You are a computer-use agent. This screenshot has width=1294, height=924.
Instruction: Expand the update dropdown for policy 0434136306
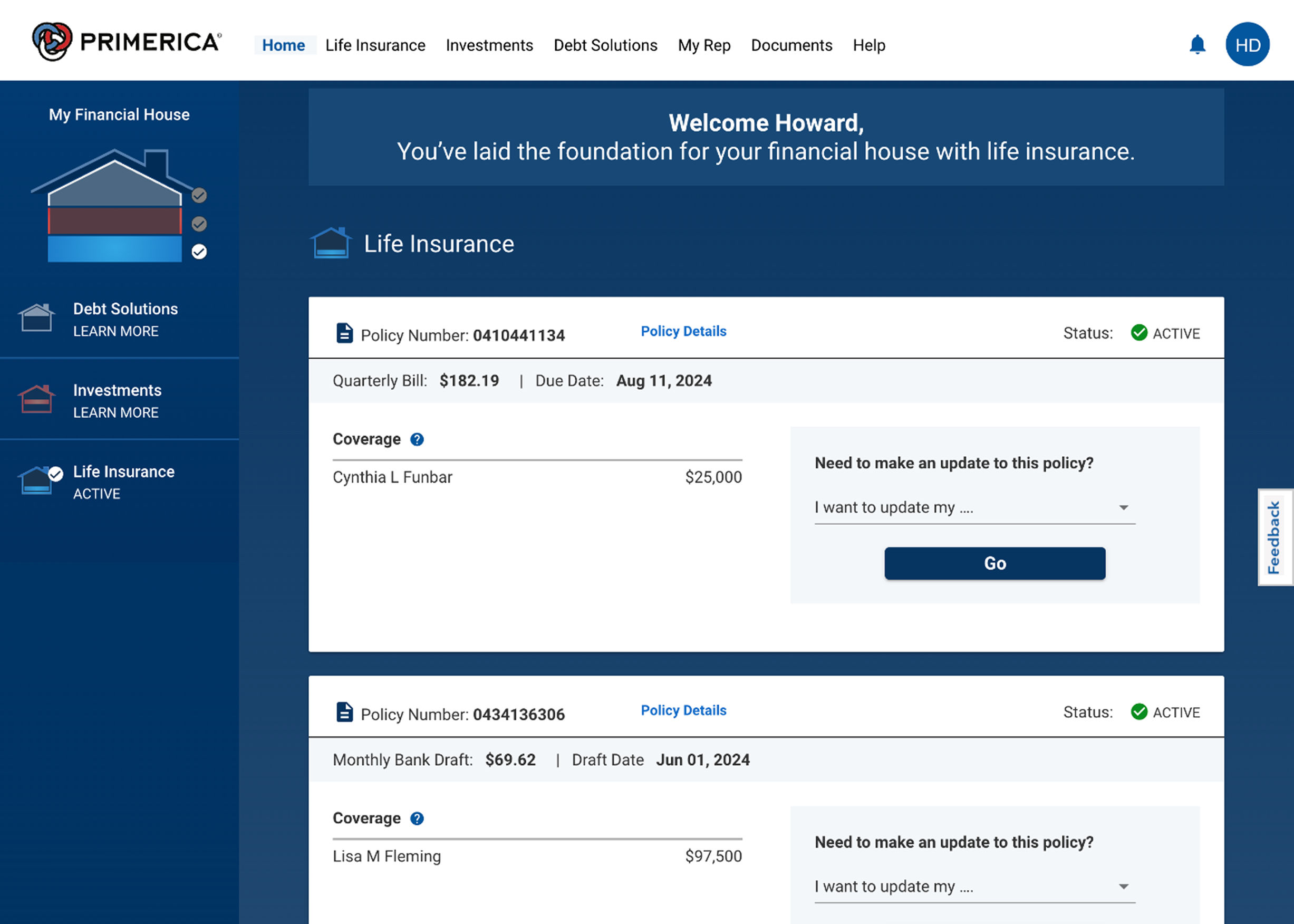coord(974,887)
